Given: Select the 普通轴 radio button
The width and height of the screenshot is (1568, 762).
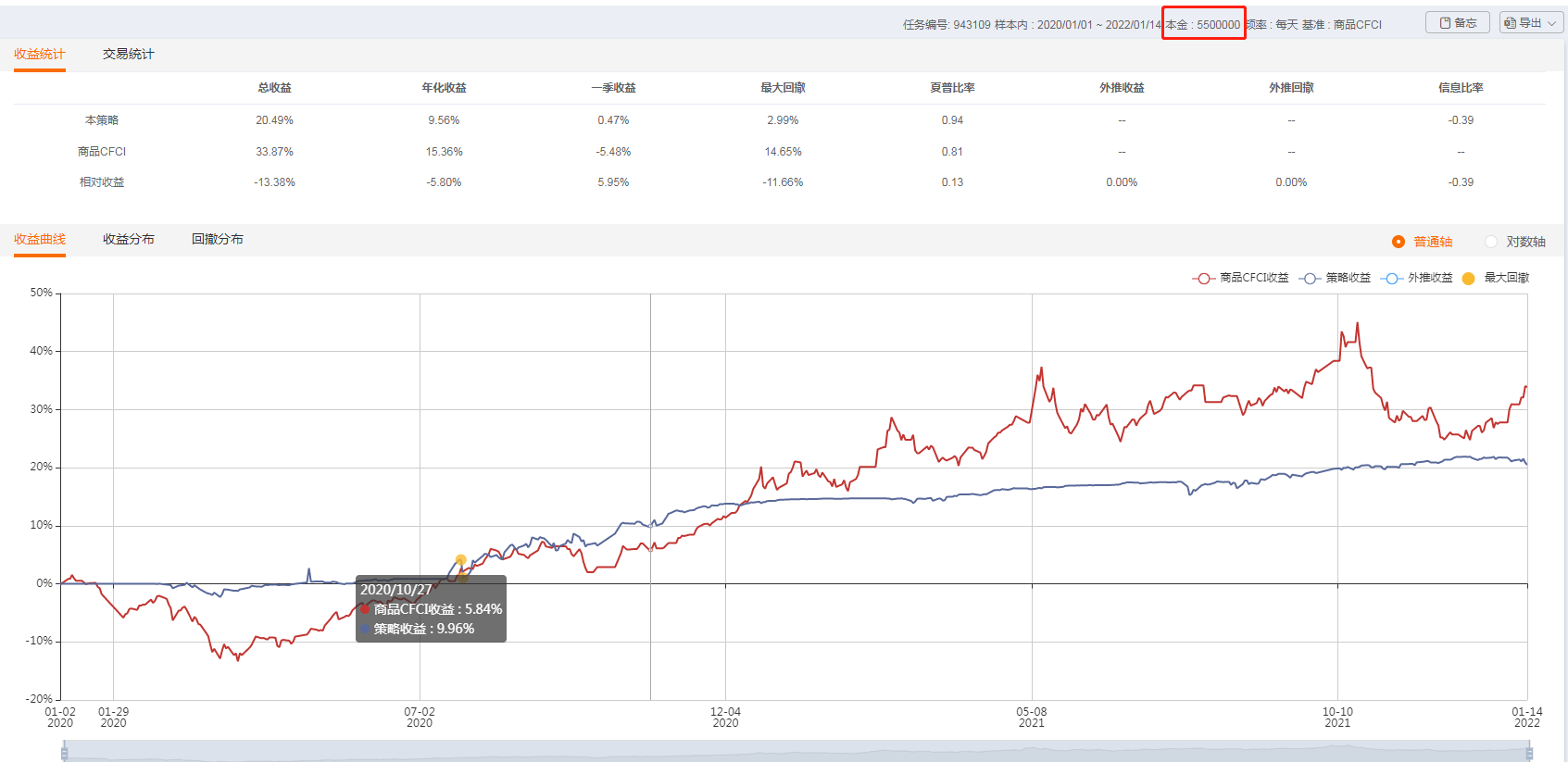Looking at the screenshot, I should [x=1399, y=242].
